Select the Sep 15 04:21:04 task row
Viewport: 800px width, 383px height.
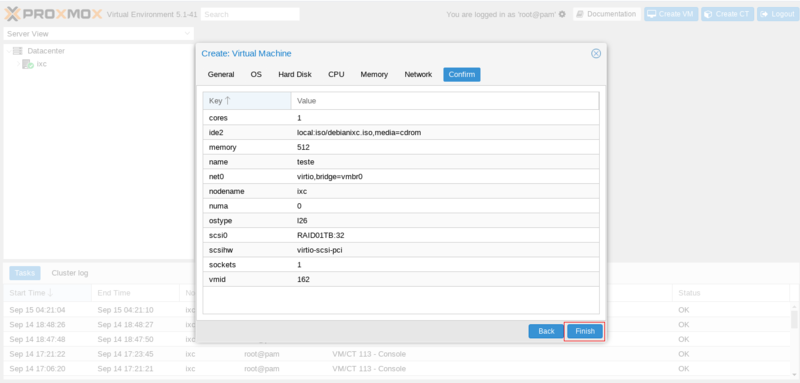coord(397,310)
